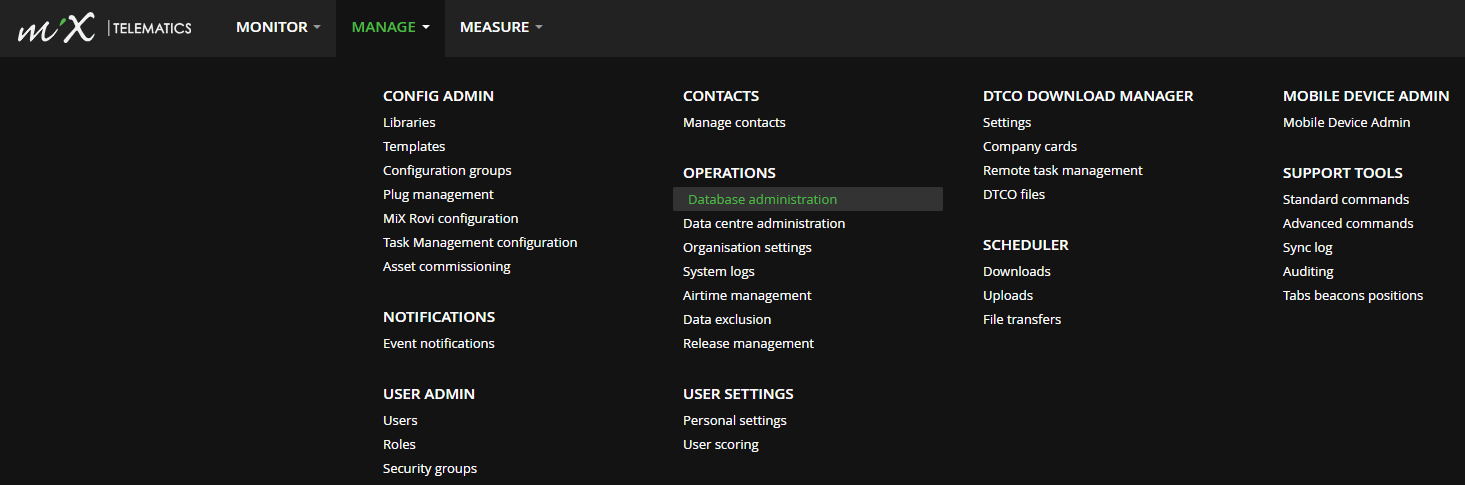Open Remote task management
The image size is (1465, 485).
1063,171
